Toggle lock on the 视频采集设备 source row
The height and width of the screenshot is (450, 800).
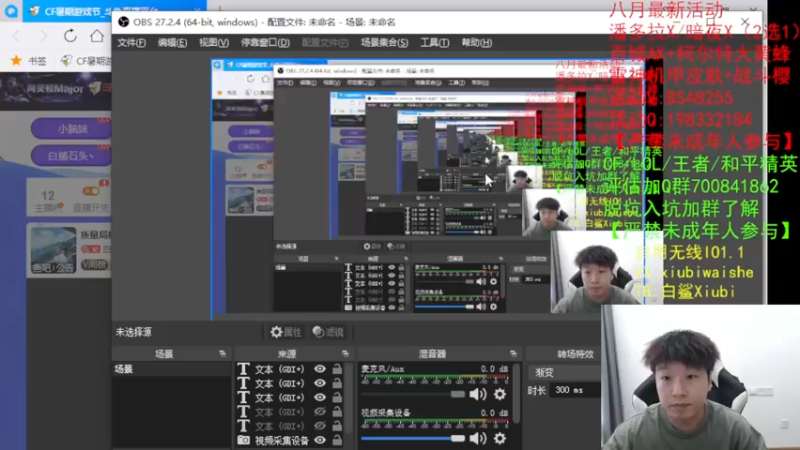point(337,440)
